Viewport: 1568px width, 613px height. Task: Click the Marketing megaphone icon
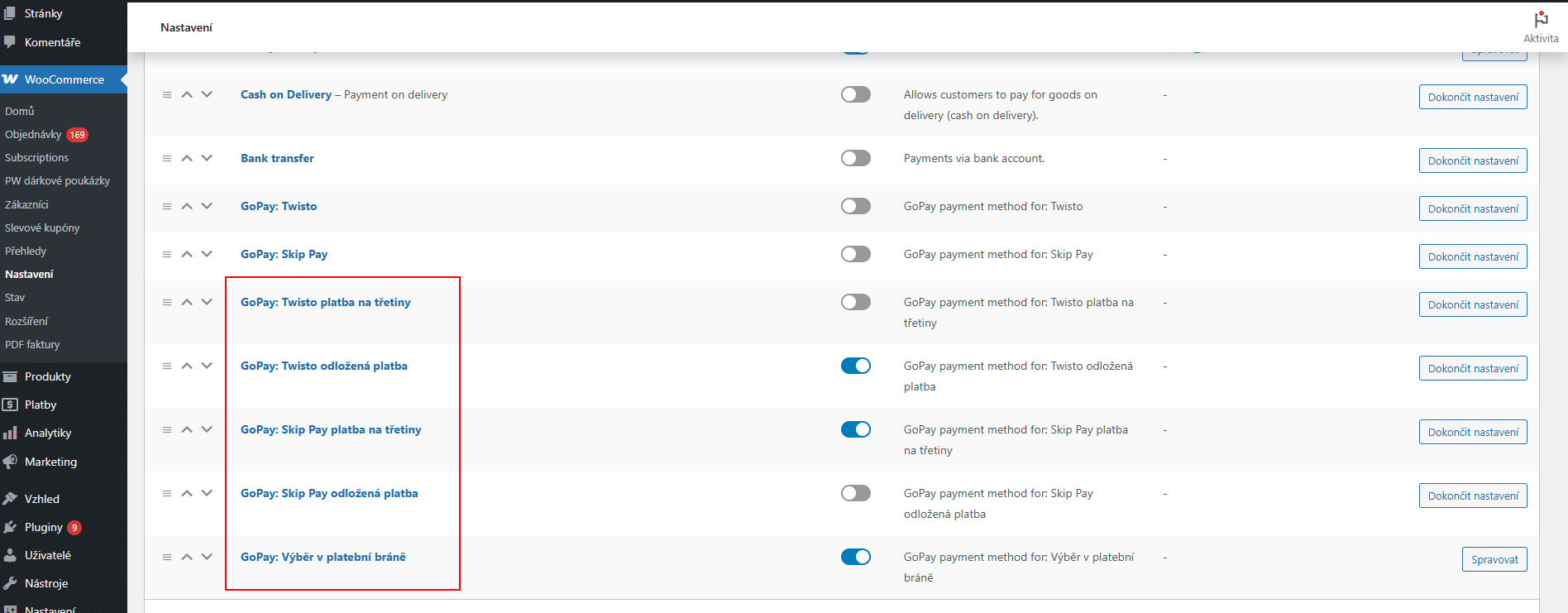pyautogui.click(x=11, y=462)
